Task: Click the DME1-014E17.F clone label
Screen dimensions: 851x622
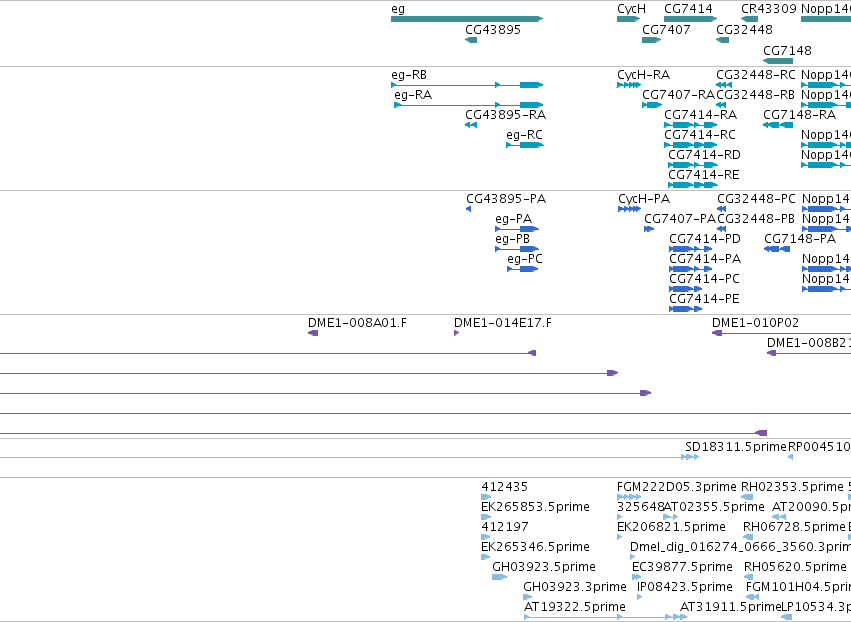Action: tap(503, 323)
